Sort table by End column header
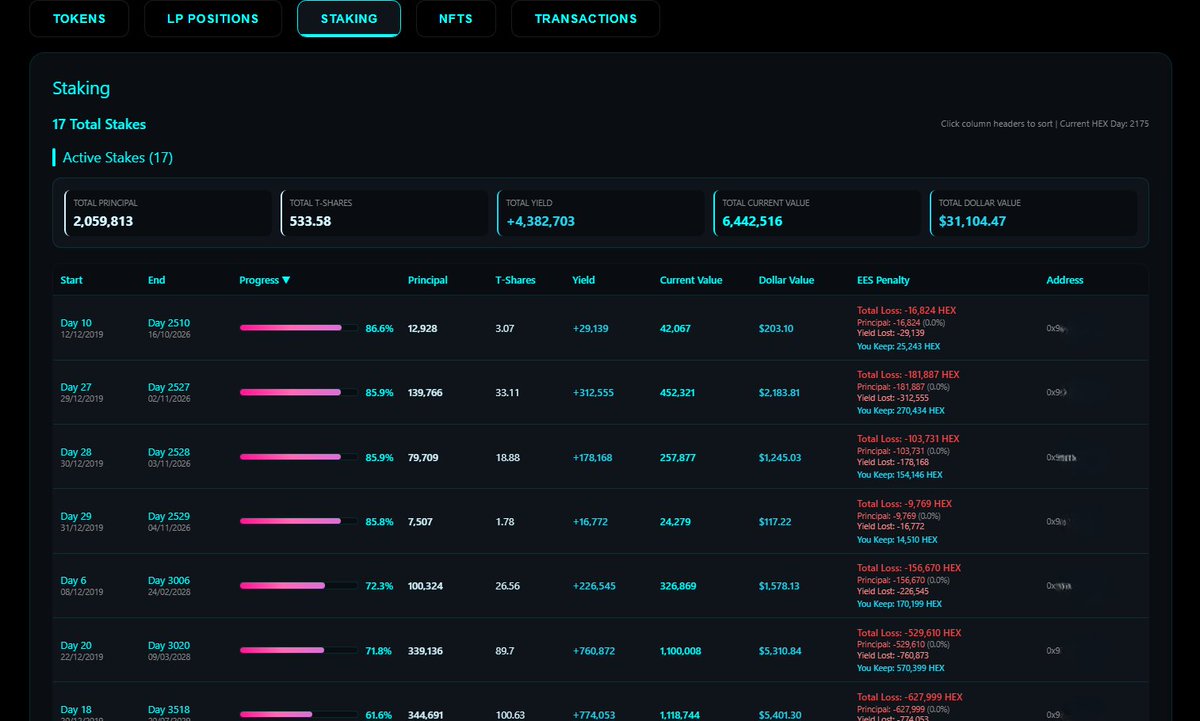The width and height of the screenshot is (1200, 721). coord(156,280)
